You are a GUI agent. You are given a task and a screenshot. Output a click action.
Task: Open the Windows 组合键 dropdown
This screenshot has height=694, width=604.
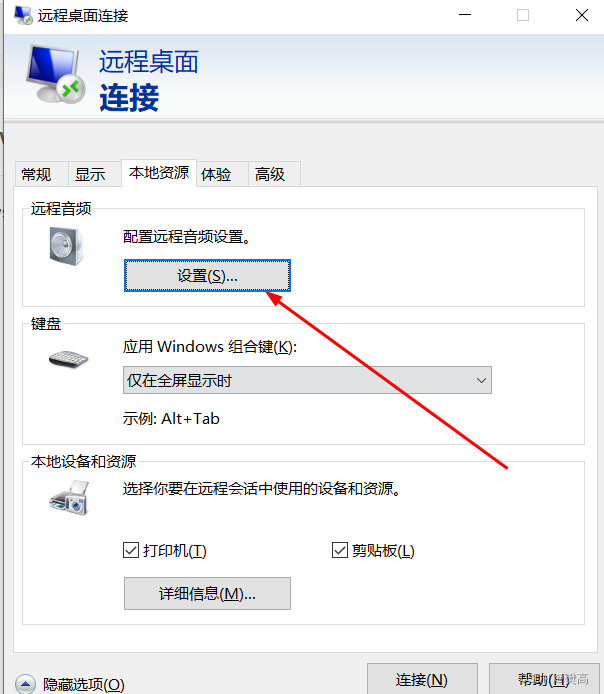(307, 380)
